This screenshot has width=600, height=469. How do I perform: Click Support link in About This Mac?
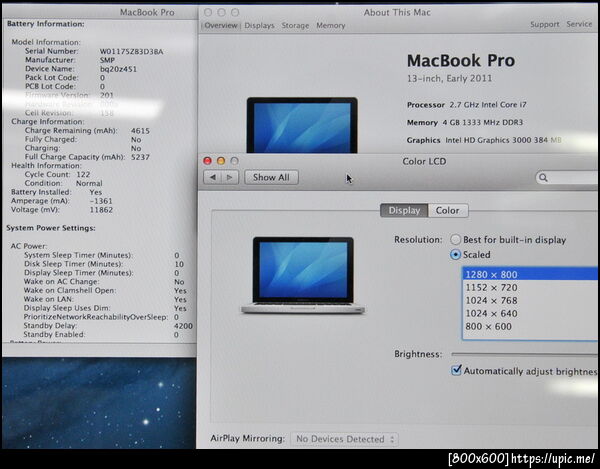coord(545,24)
